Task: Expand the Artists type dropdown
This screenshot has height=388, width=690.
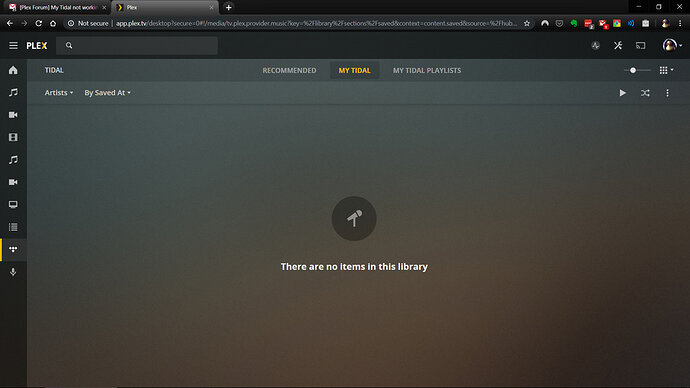Action: (x=59, y=93)
